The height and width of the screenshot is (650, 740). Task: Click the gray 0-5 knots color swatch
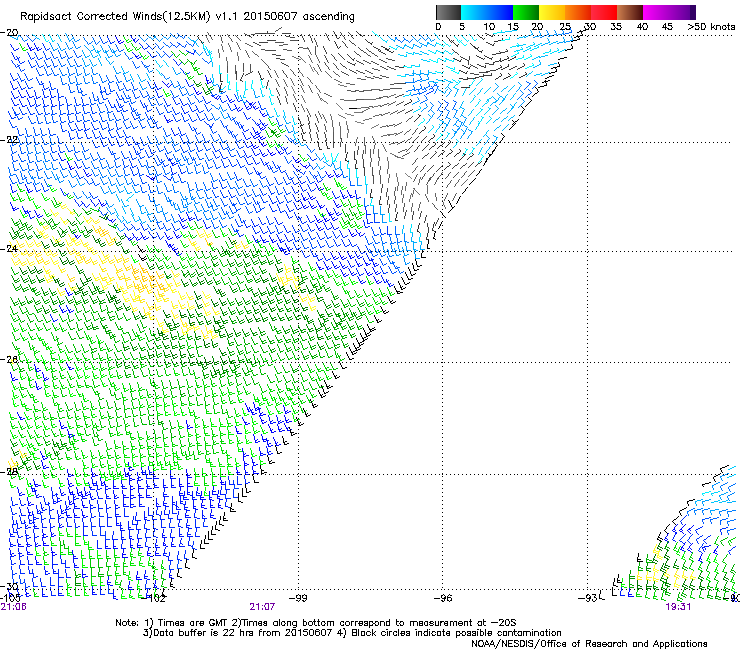coord(448,12)
